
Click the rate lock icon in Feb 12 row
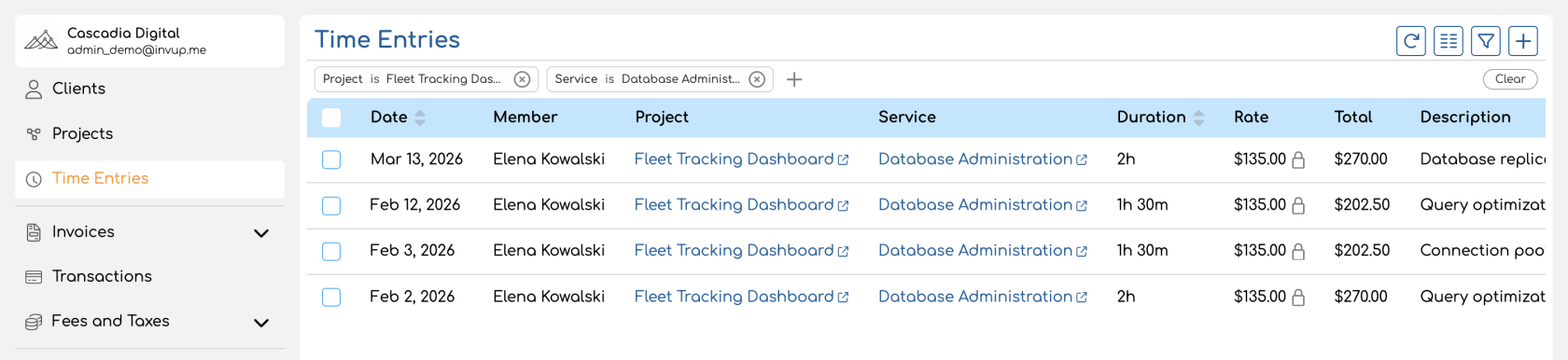[x=1297, y=206]
